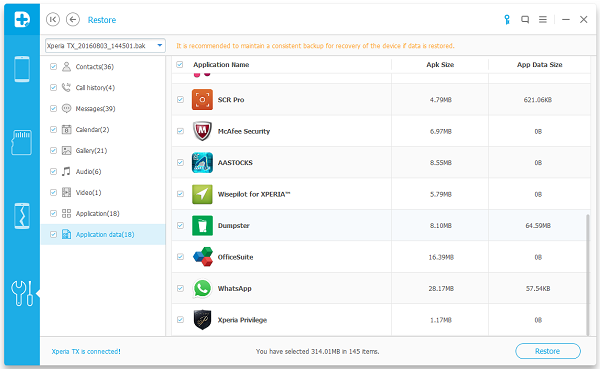Sort by App Data Size column header

(x=540, y=65)
